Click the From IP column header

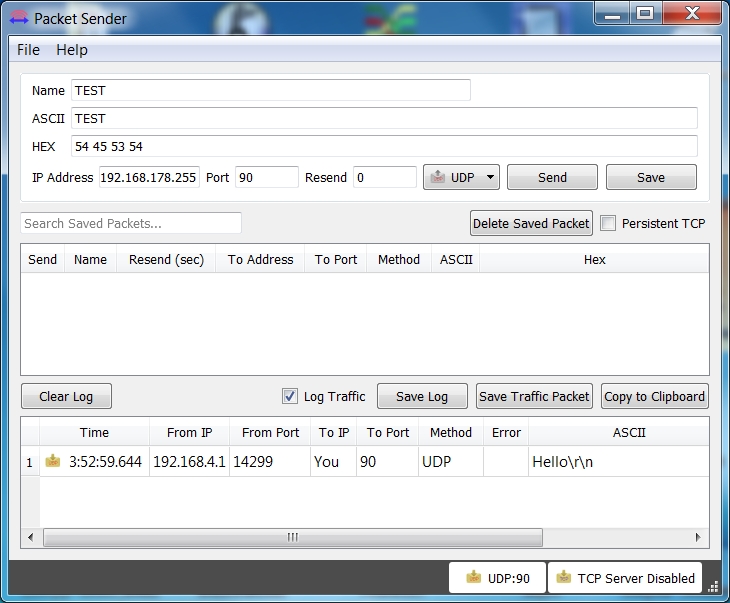coord(189,433)
